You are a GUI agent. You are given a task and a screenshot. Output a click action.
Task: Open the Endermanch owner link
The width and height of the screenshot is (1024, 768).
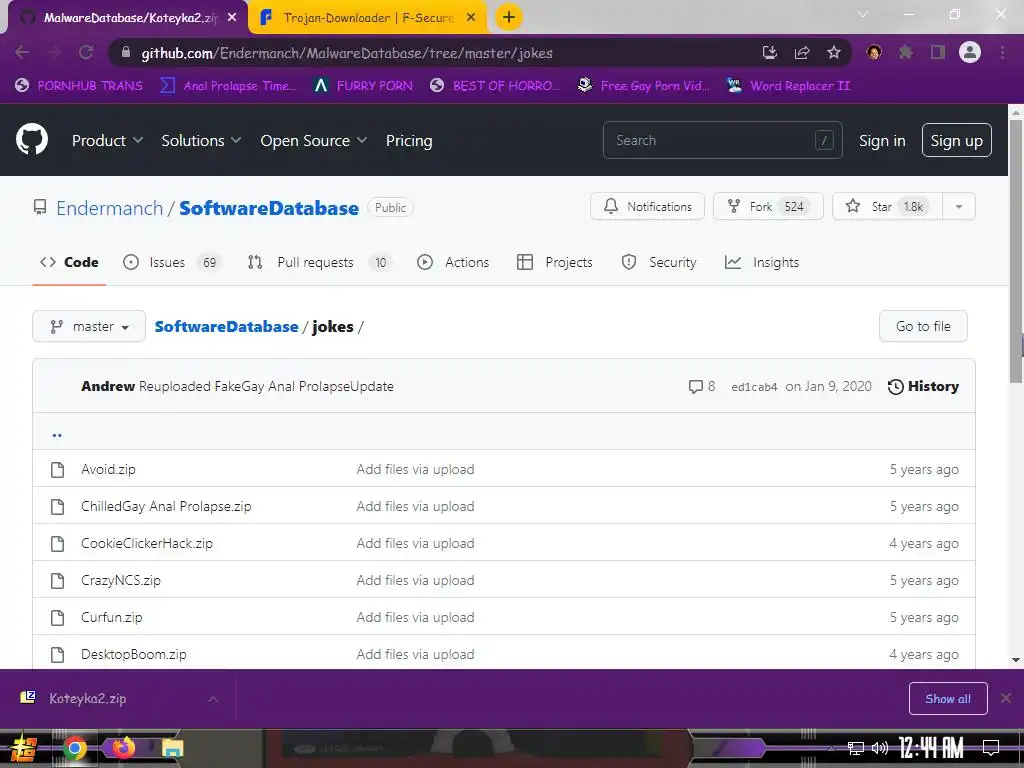[x=109, y=208]
